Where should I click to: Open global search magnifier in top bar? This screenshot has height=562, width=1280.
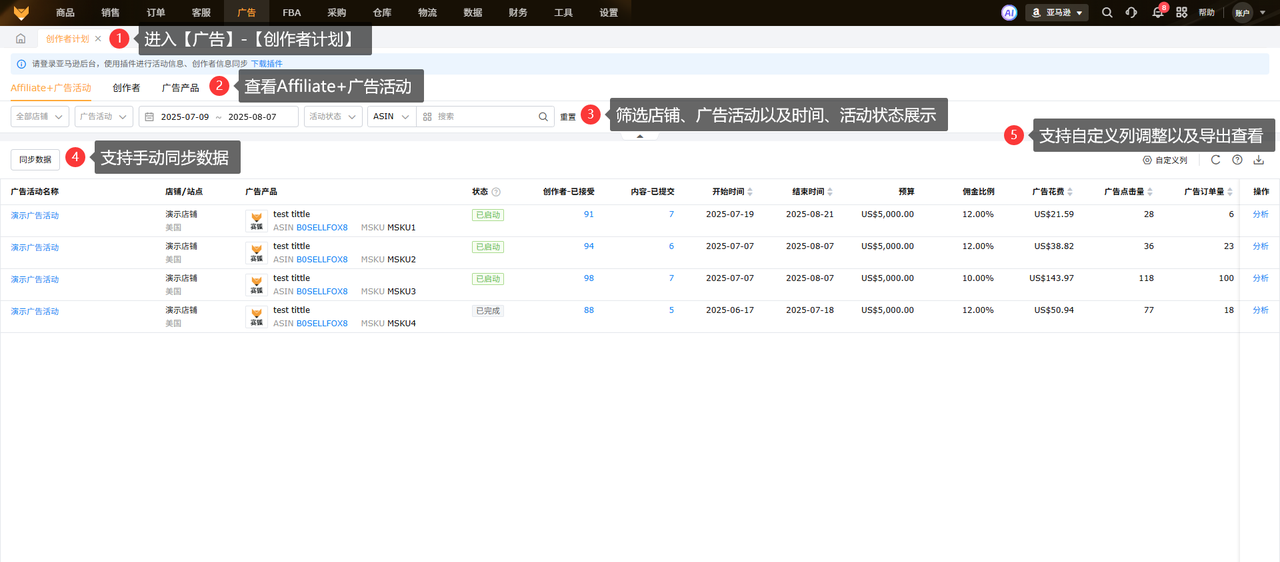(x=1107, y=12)
